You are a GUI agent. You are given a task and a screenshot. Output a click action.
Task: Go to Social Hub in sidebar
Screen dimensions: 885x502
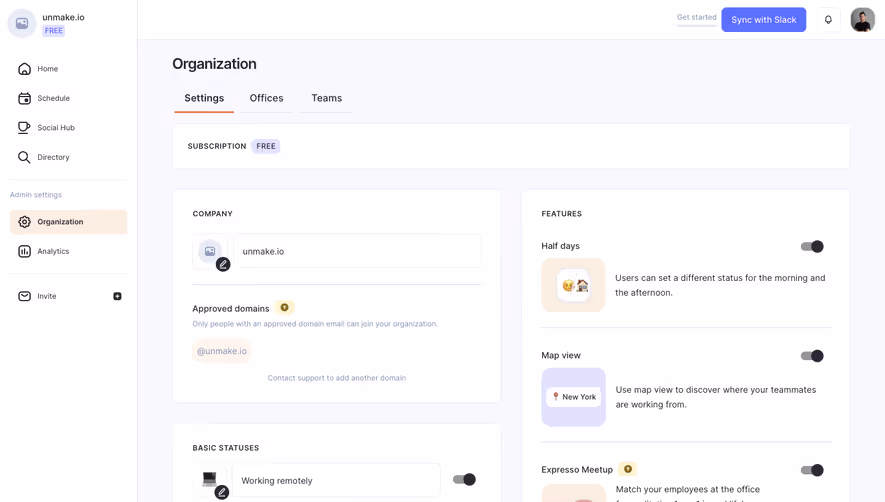(x=56, y=128)
